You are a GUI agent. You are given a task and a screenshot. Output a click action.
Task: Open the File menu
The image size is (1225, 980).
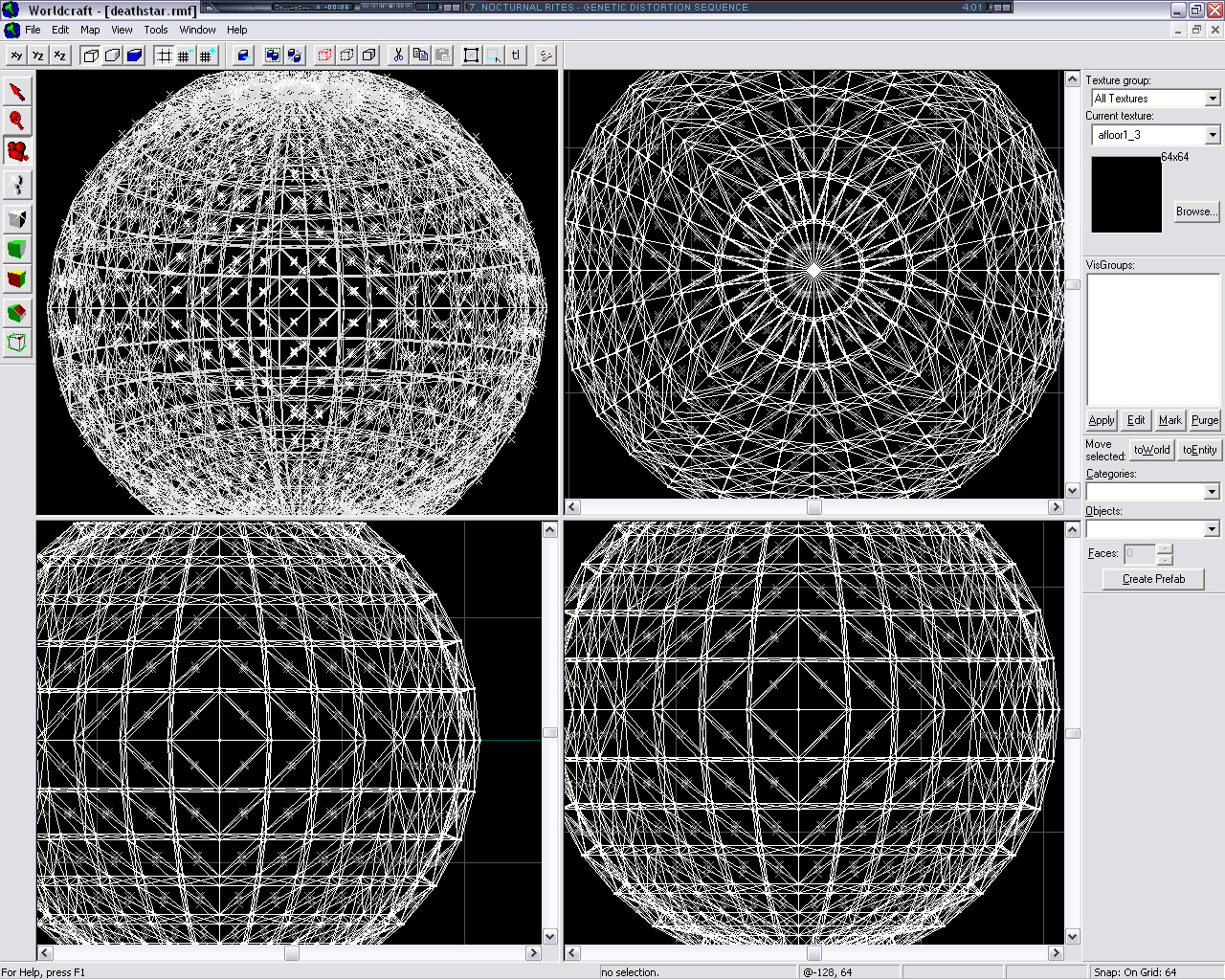point(33,30)
